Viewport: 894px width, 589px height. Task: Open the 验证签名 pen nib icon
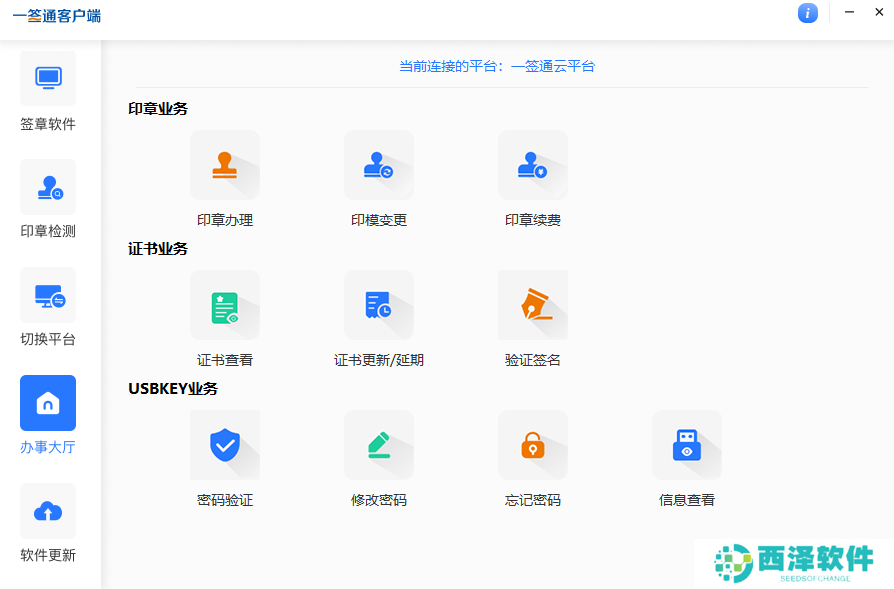pos(533,305)
